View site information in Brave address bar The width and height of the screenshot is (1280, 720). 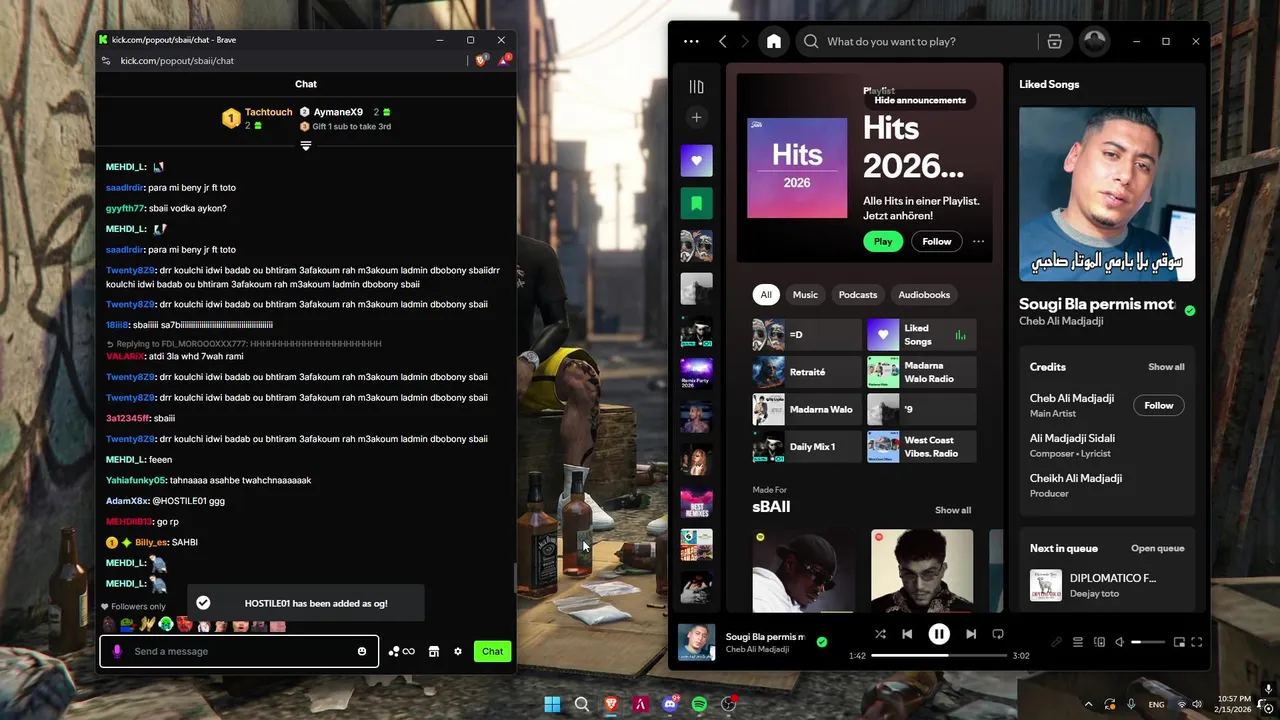[x=106, y=61]
